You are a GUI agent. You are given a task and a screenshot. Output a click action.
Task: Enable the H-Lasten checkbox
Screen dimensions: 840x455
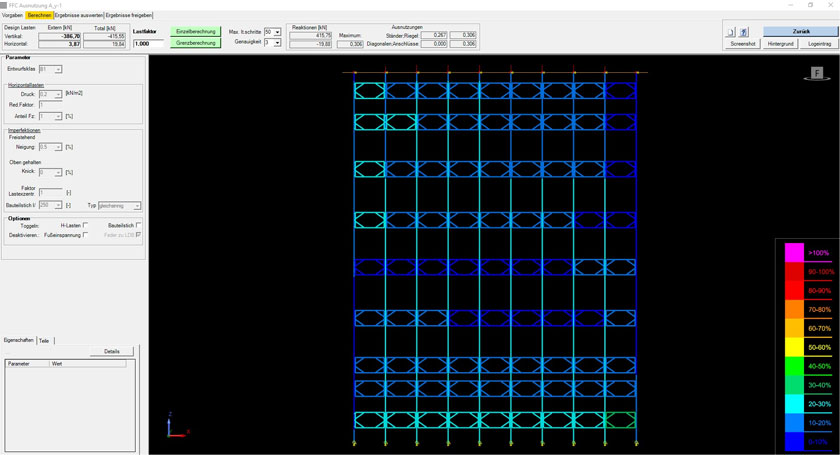[x=86, y=225]
